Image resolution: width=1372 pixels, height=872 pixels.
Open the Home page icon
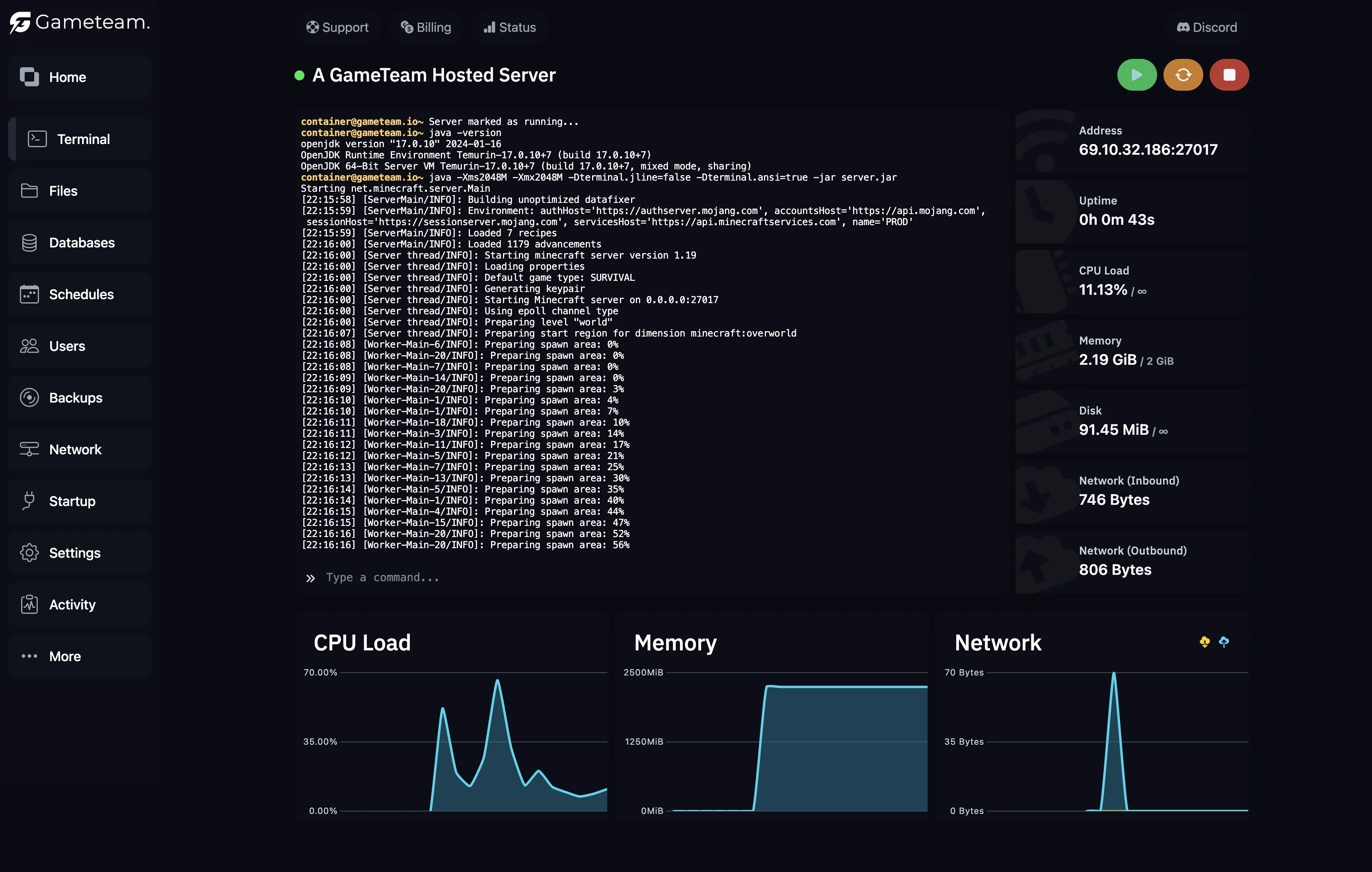pos(29,77)
